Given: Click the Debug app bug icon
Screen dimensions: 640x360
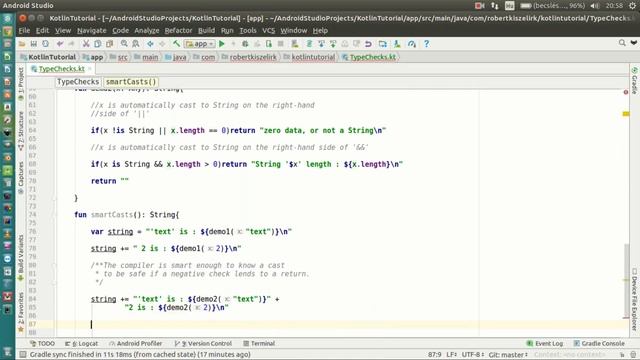Looking at the screenshot, I should pyautogui.click(x=245, y=44).
